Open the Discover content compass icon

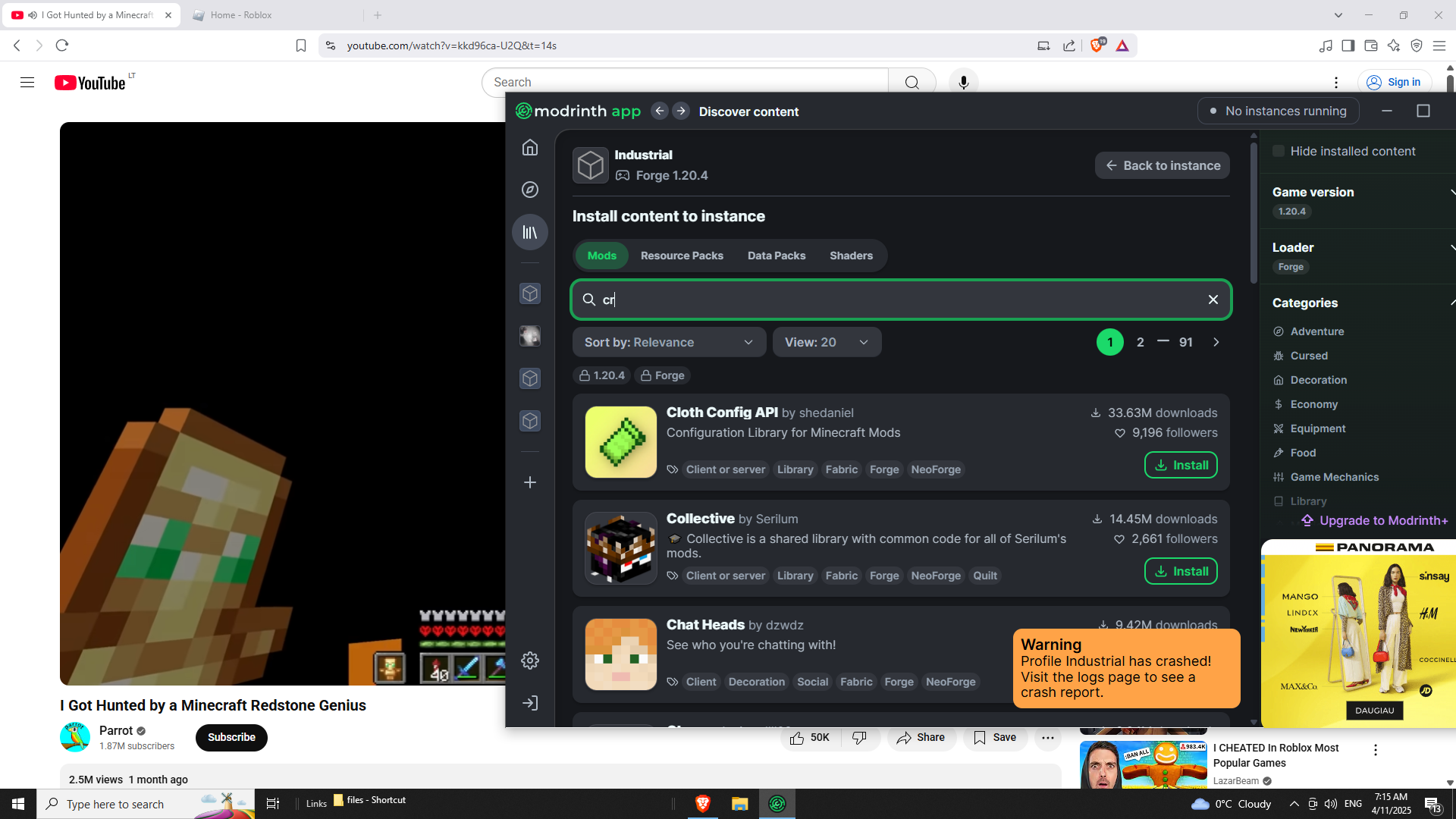pos(530,190)
